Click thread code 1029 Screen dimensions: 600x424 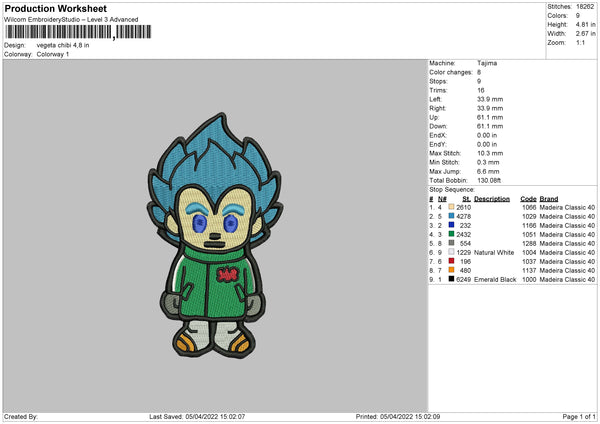(529, 217)
